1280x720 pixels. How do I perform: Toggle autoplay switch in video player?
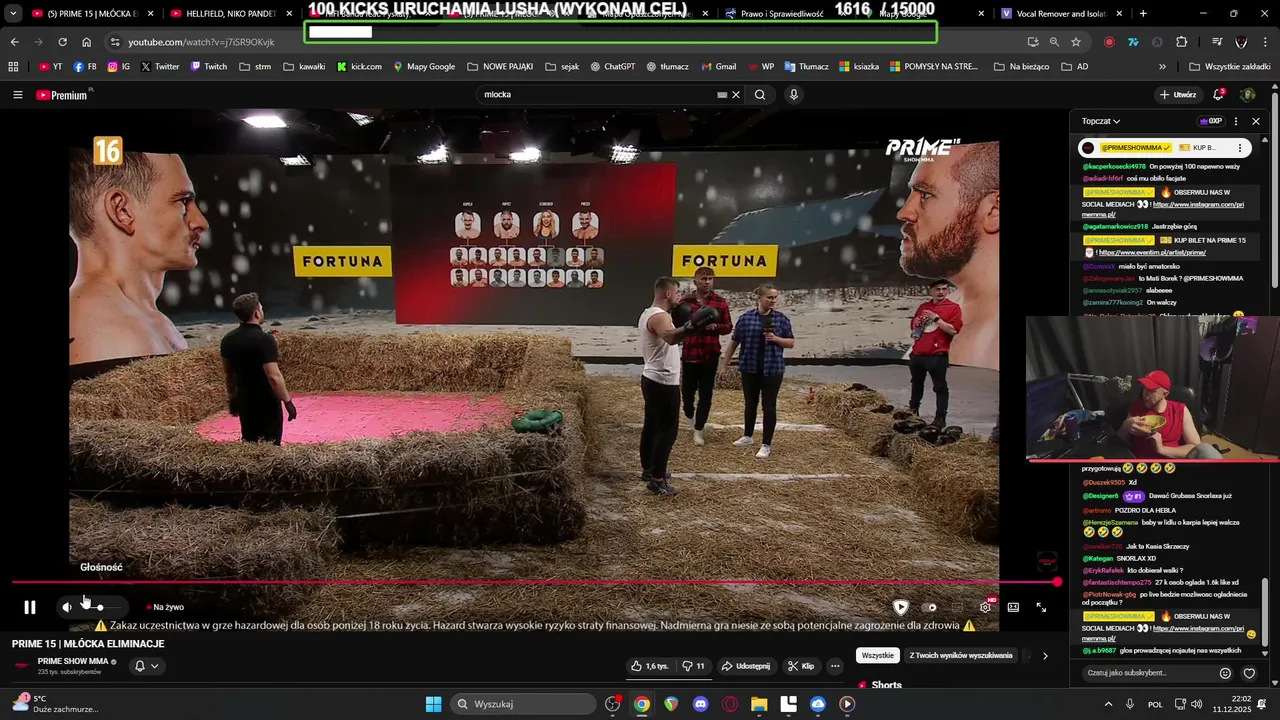(x=930, y=607)
